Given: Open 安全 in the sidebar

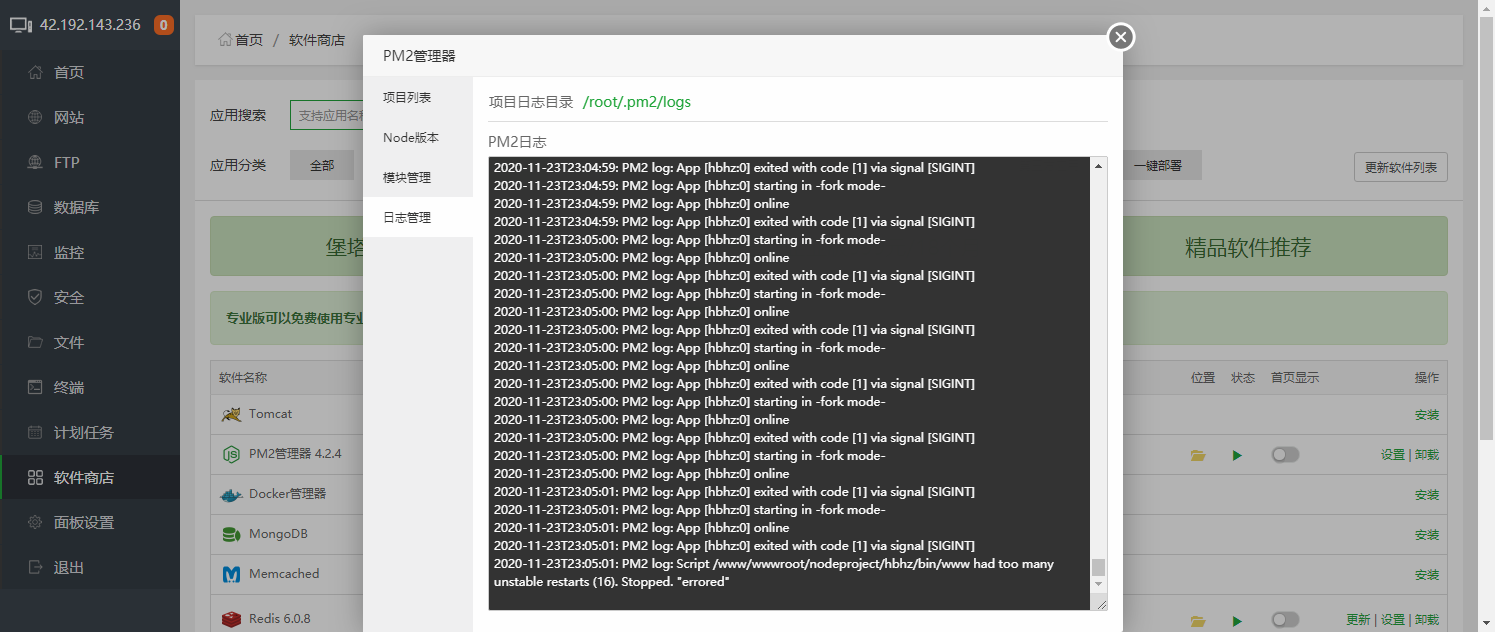Looking at the screenshot, I should pos(90,297).
